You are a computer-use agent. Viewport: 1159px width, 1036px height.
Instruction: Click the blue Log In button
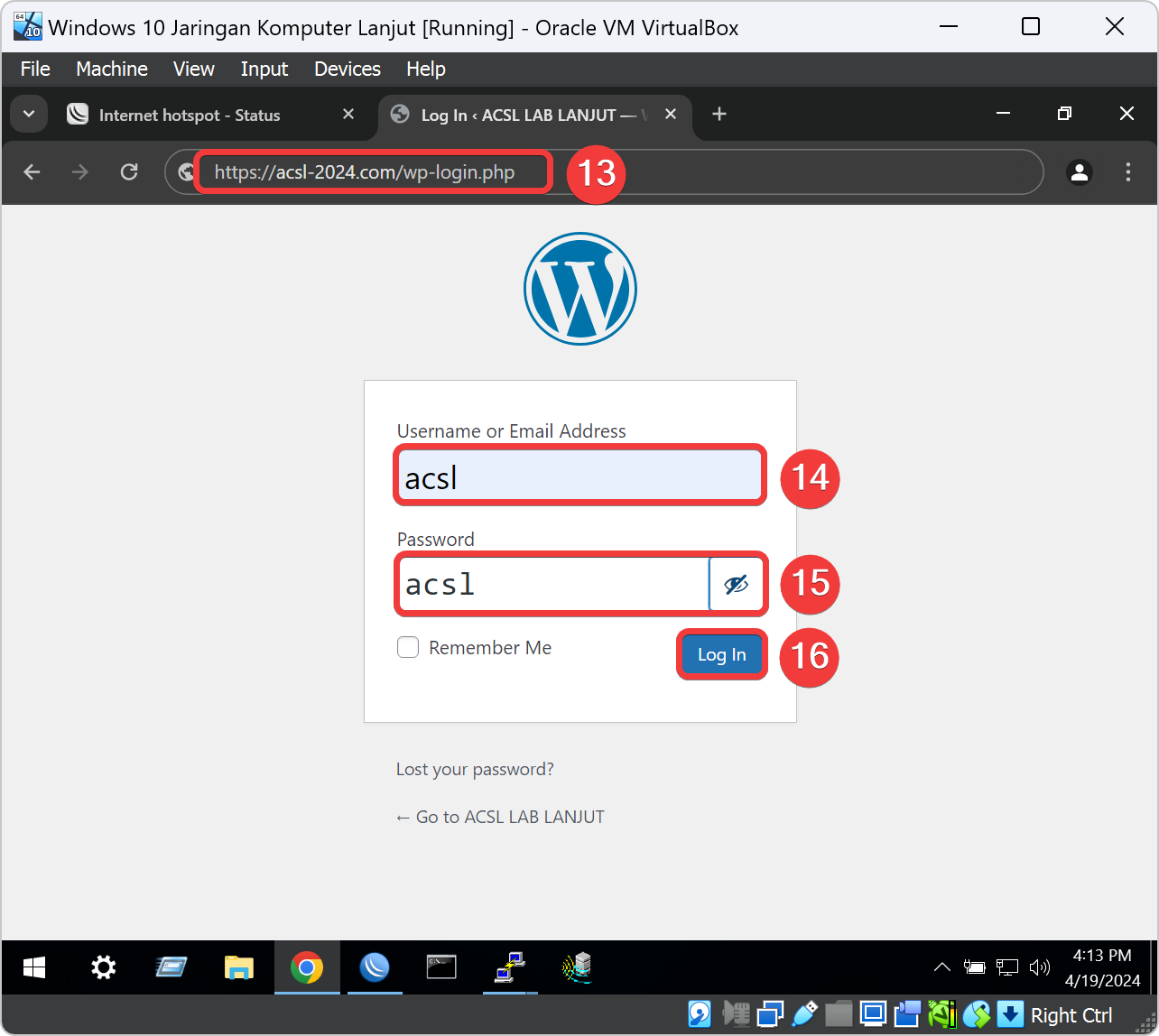pyautogui.click(x=721, y=655)
